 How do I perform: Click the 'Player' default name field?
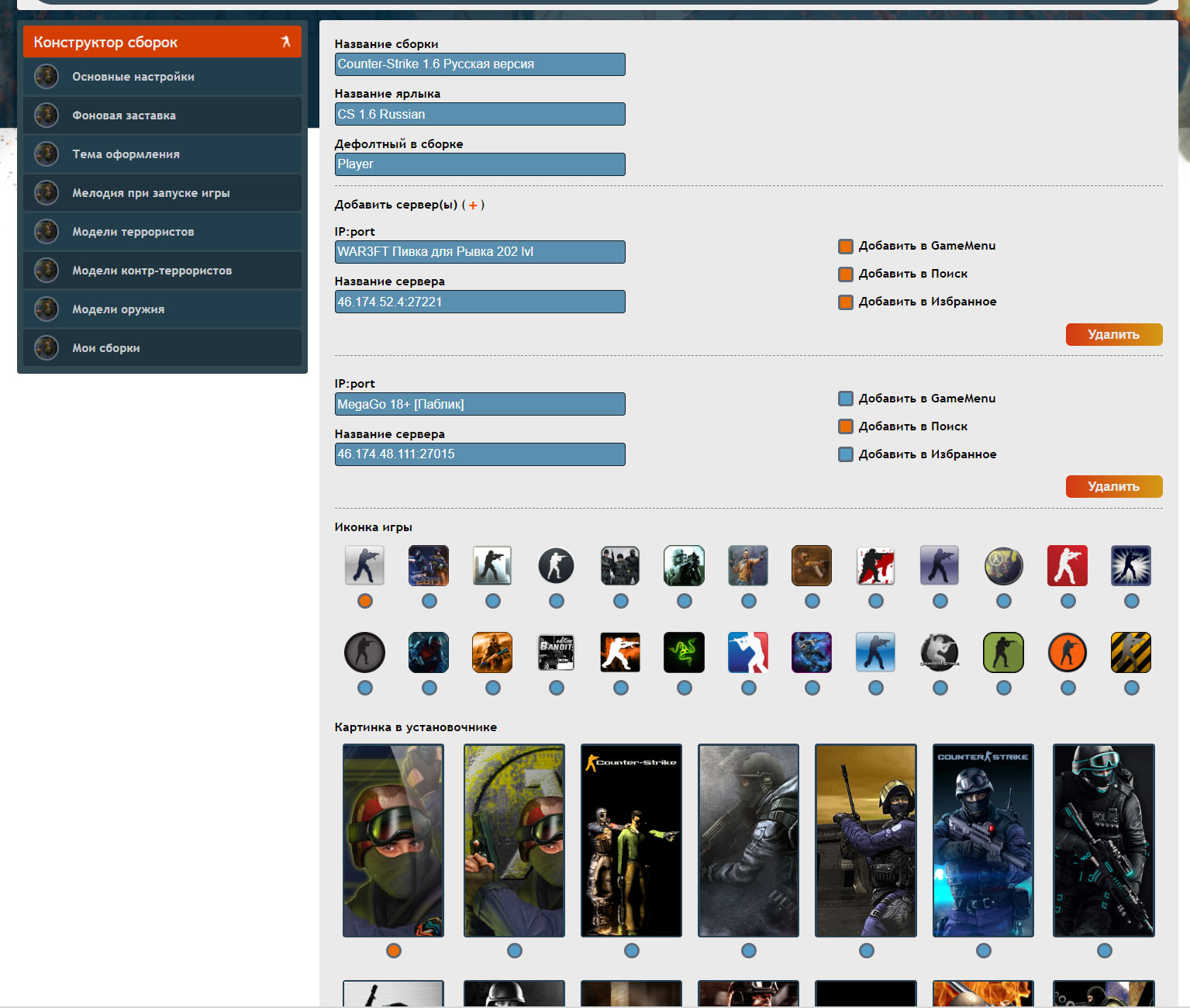point(480,164)
